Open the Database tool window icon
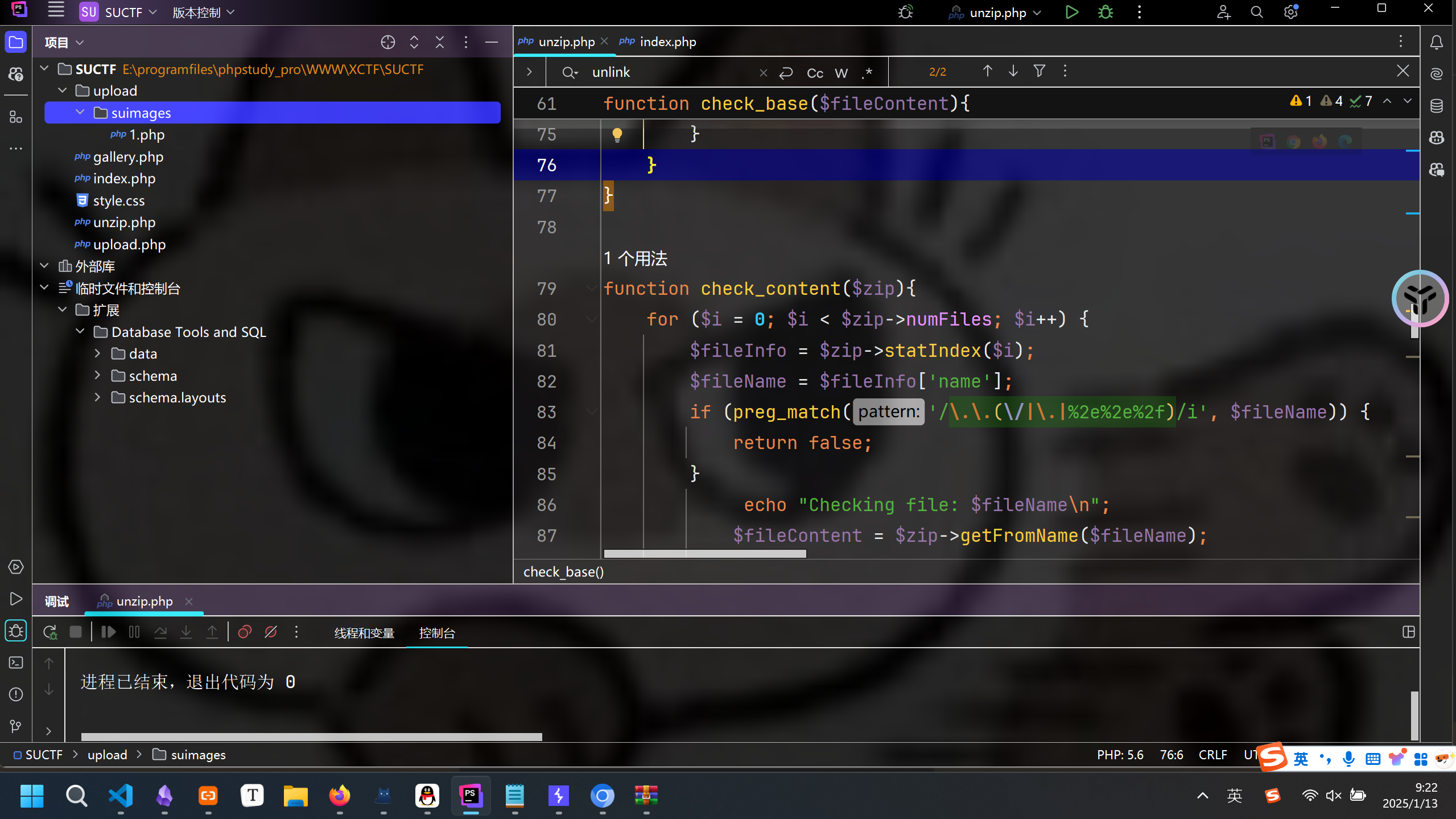 click(x=1437, y=105)
